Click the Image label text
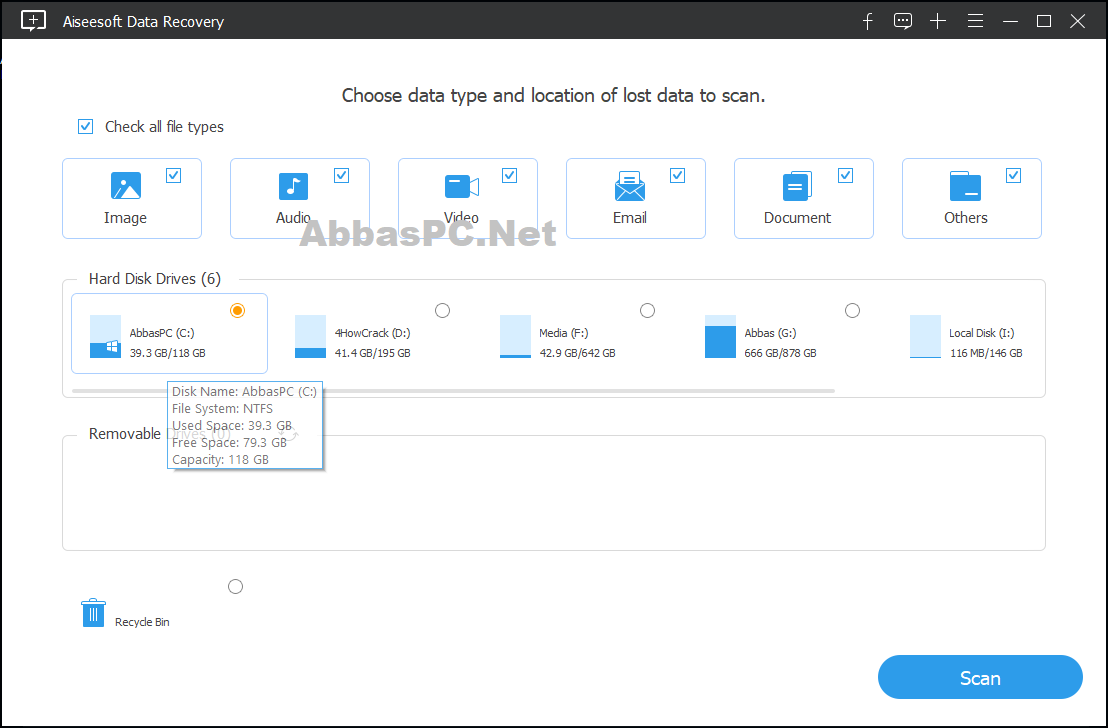 point(125,218)
